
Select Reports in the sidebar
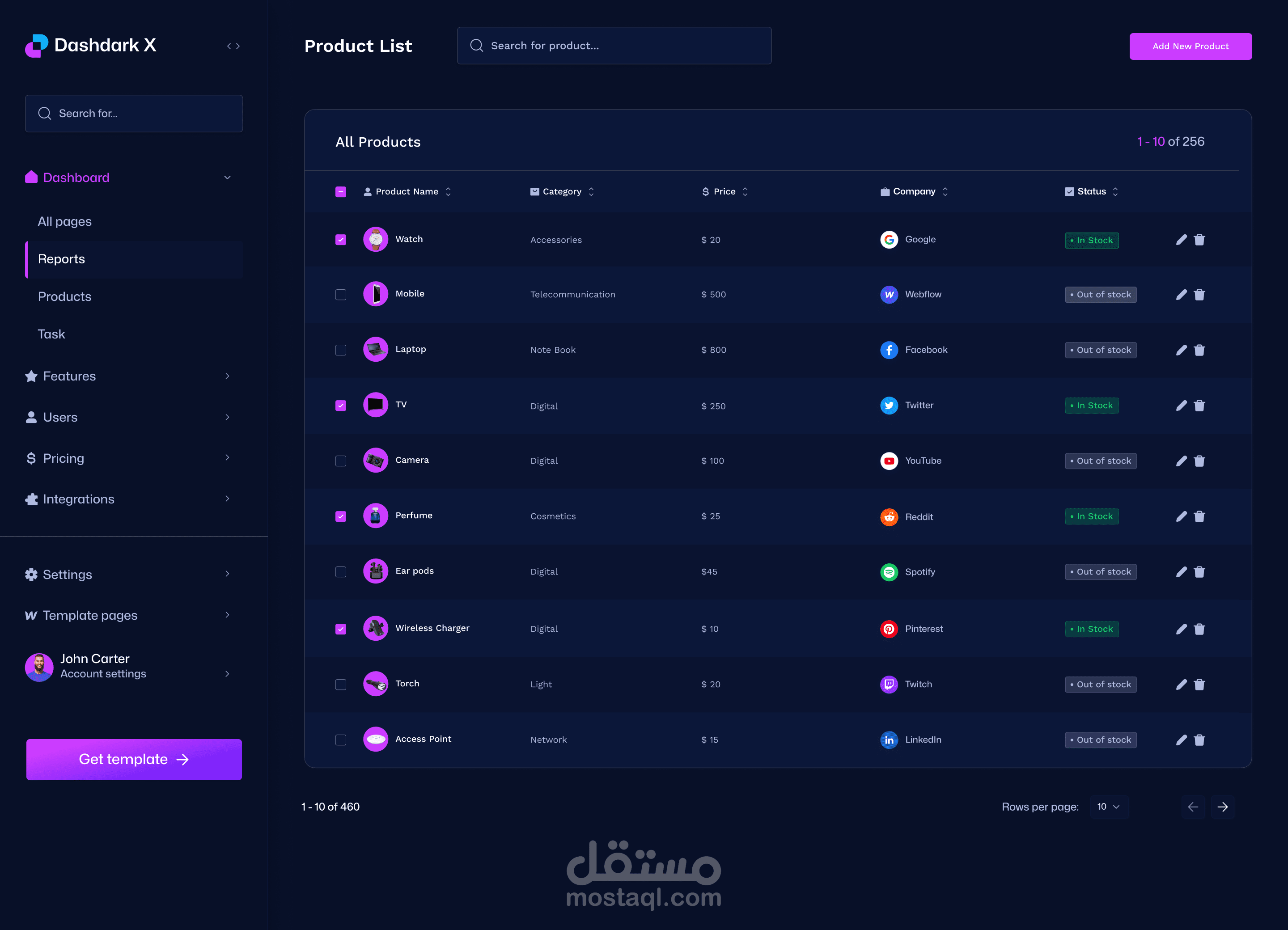point(61,259)
